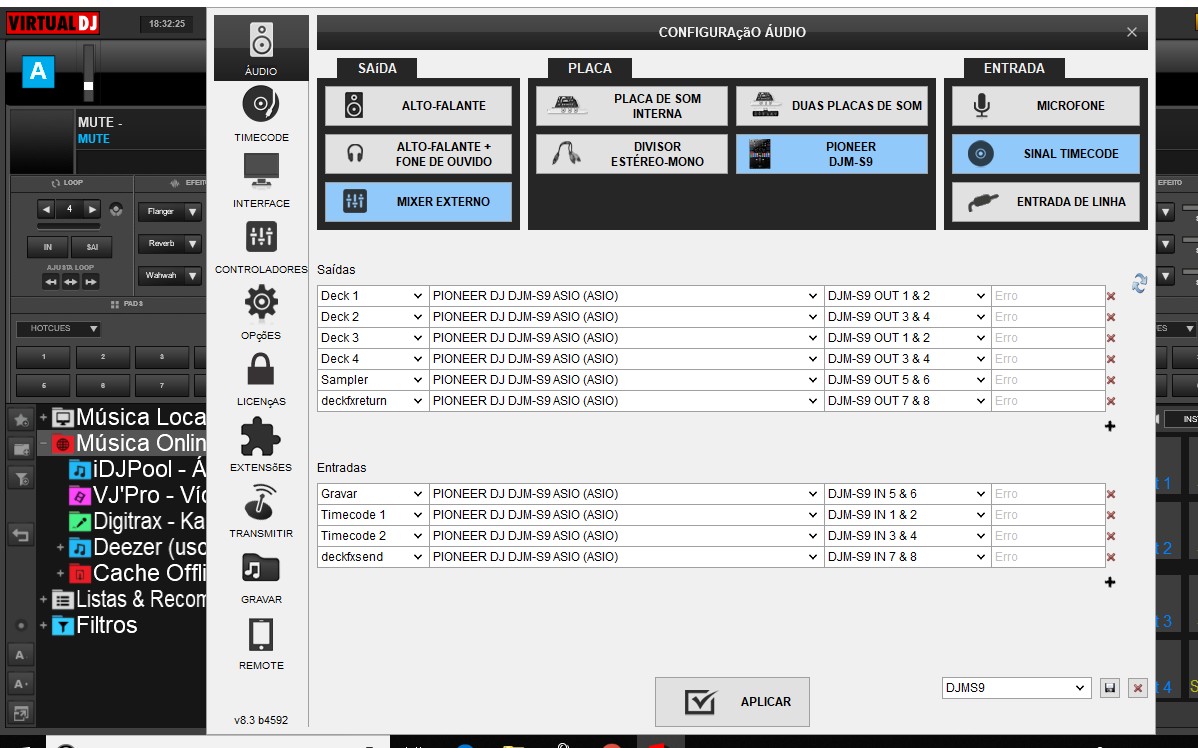
Task: Remove the Gravar input row
Action: click(x=1111, y=494)
